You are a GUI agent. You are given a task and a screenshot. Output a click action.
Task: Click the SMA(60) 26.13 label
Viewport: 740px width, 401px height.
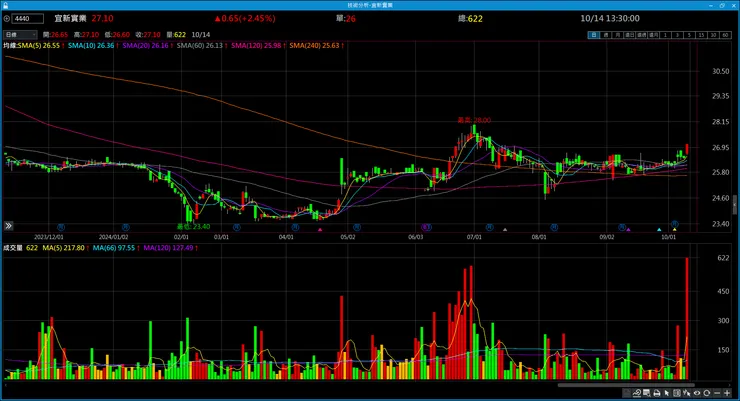(202, 46)
